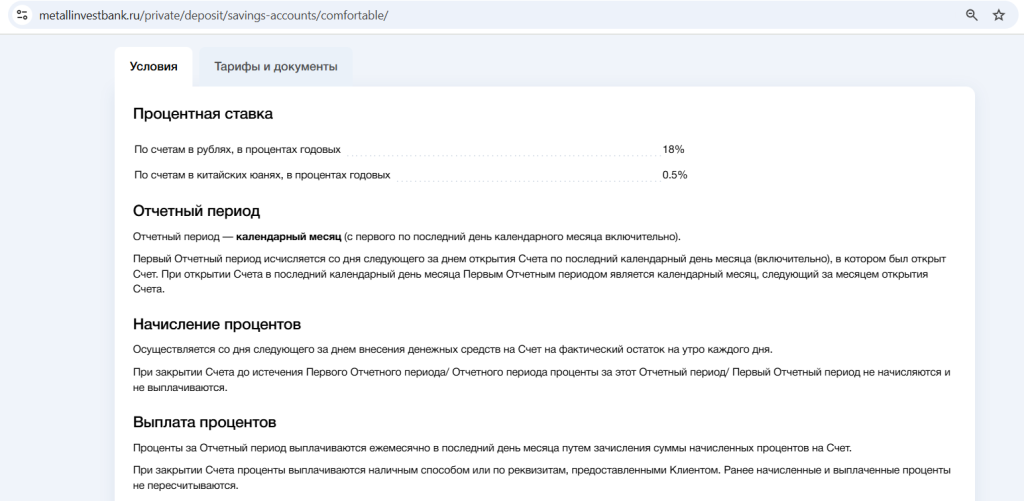Switch to the Условия tab

[x=153, y=67]
